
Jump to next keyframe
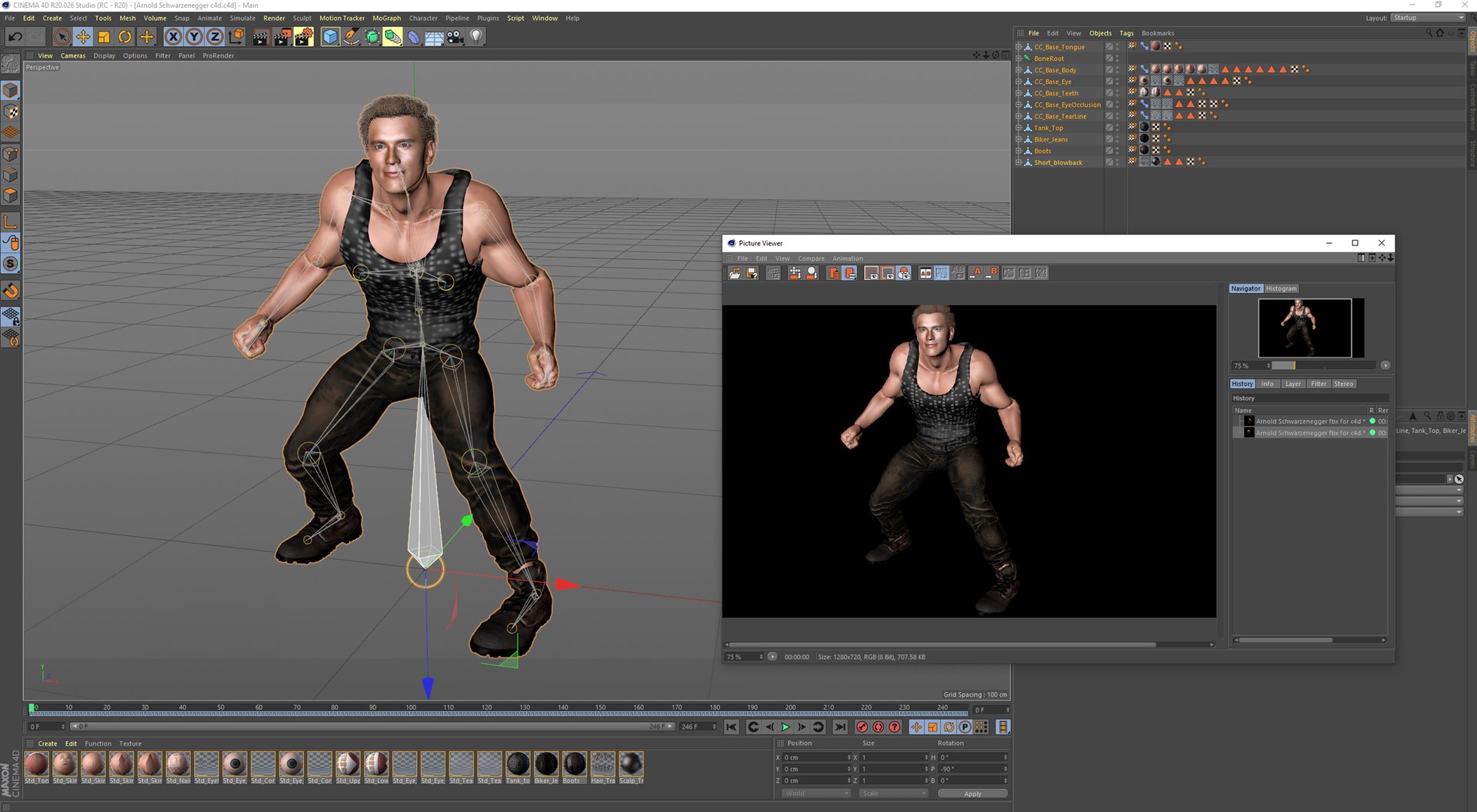click(x=818, y=727)
